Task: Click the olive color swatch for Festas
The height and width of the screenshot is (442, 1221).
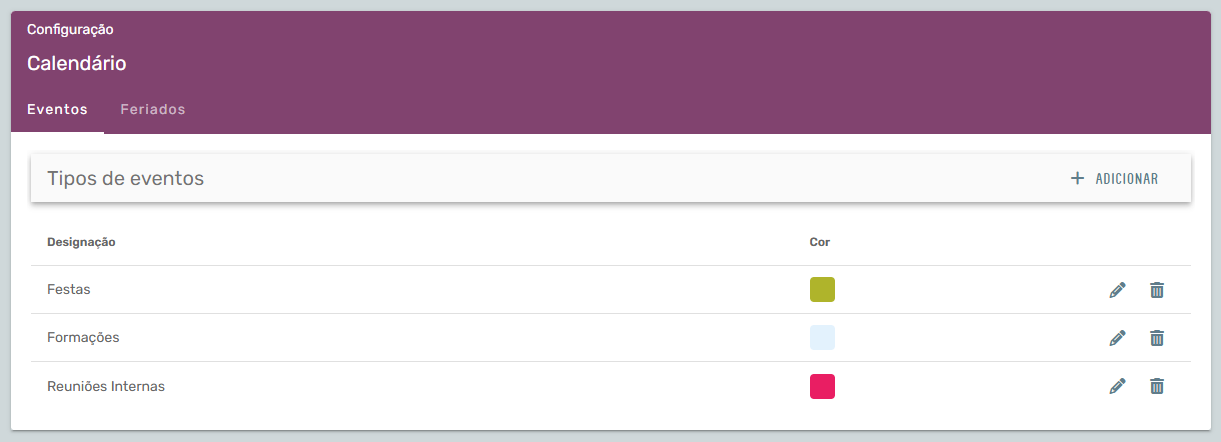Action: [822, 290]
